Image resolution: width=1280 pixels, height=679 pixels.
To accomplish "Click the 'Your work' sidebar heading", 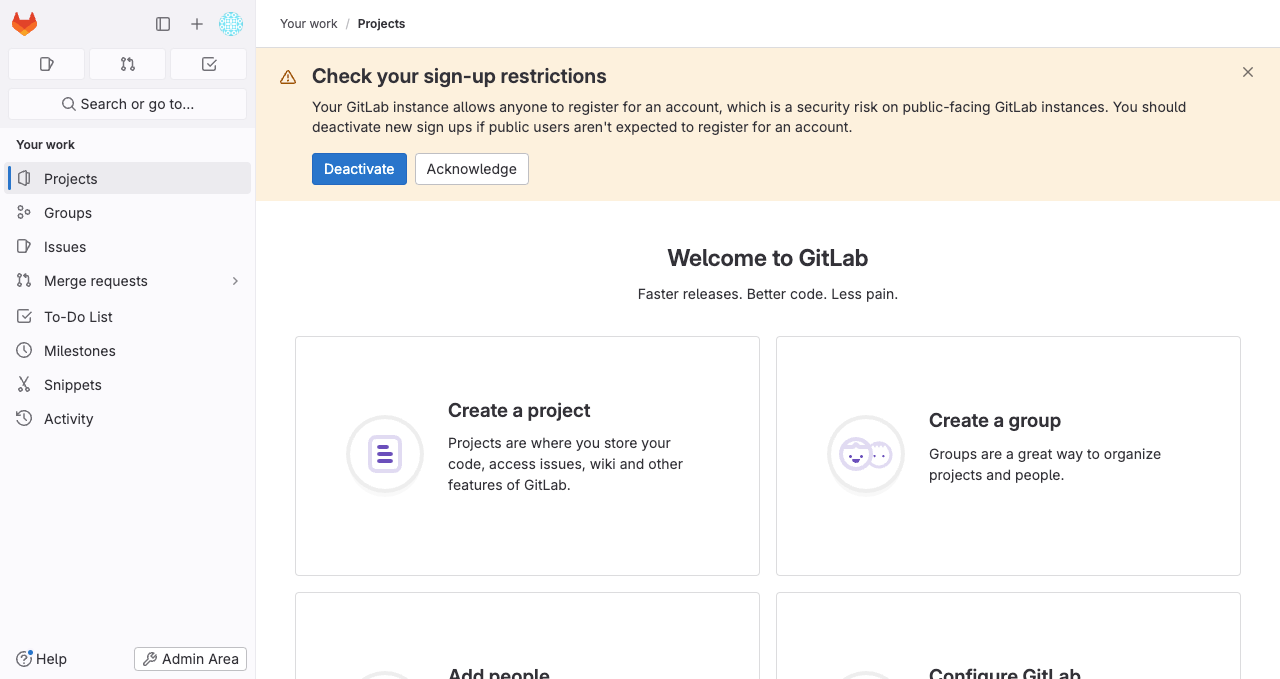I will click(x=46, y=145).
